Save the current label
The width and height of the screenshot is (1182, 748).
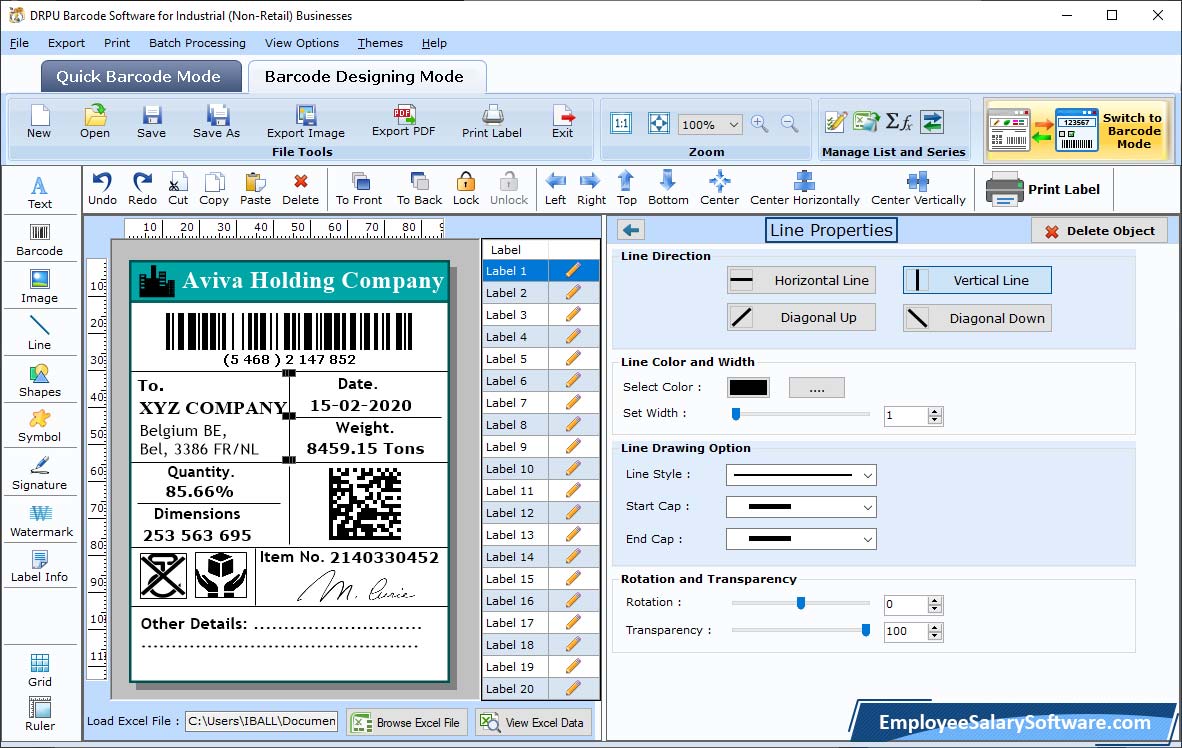click(152, 122)
